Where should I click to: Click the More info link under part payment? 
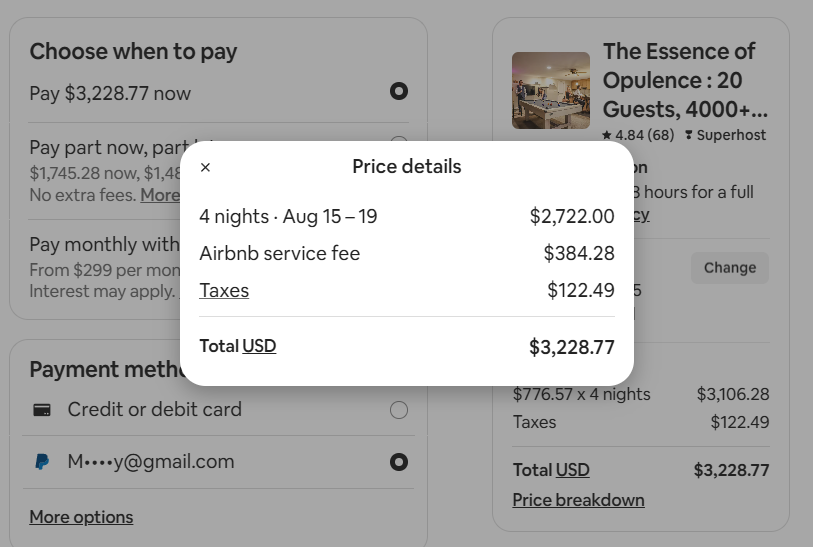coord(160,195)
